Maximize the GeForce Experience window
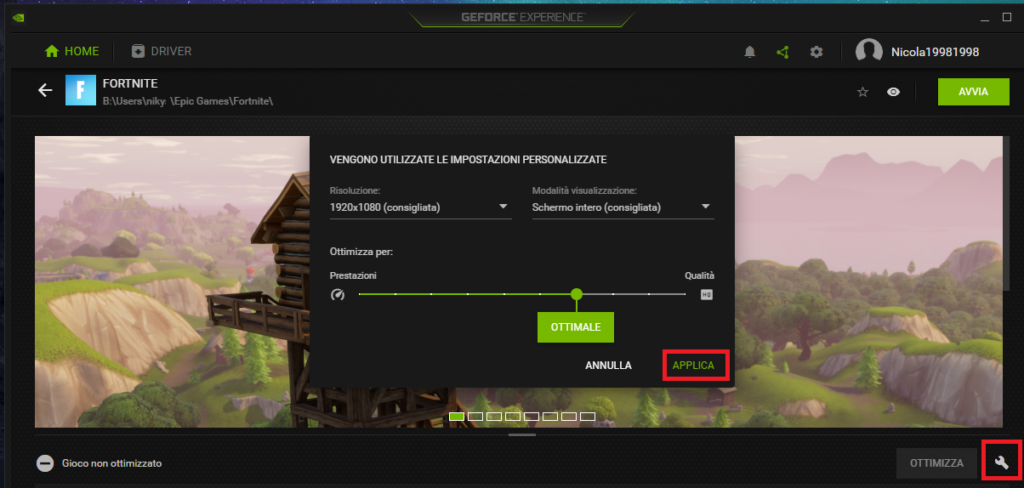 [1007, 18]
